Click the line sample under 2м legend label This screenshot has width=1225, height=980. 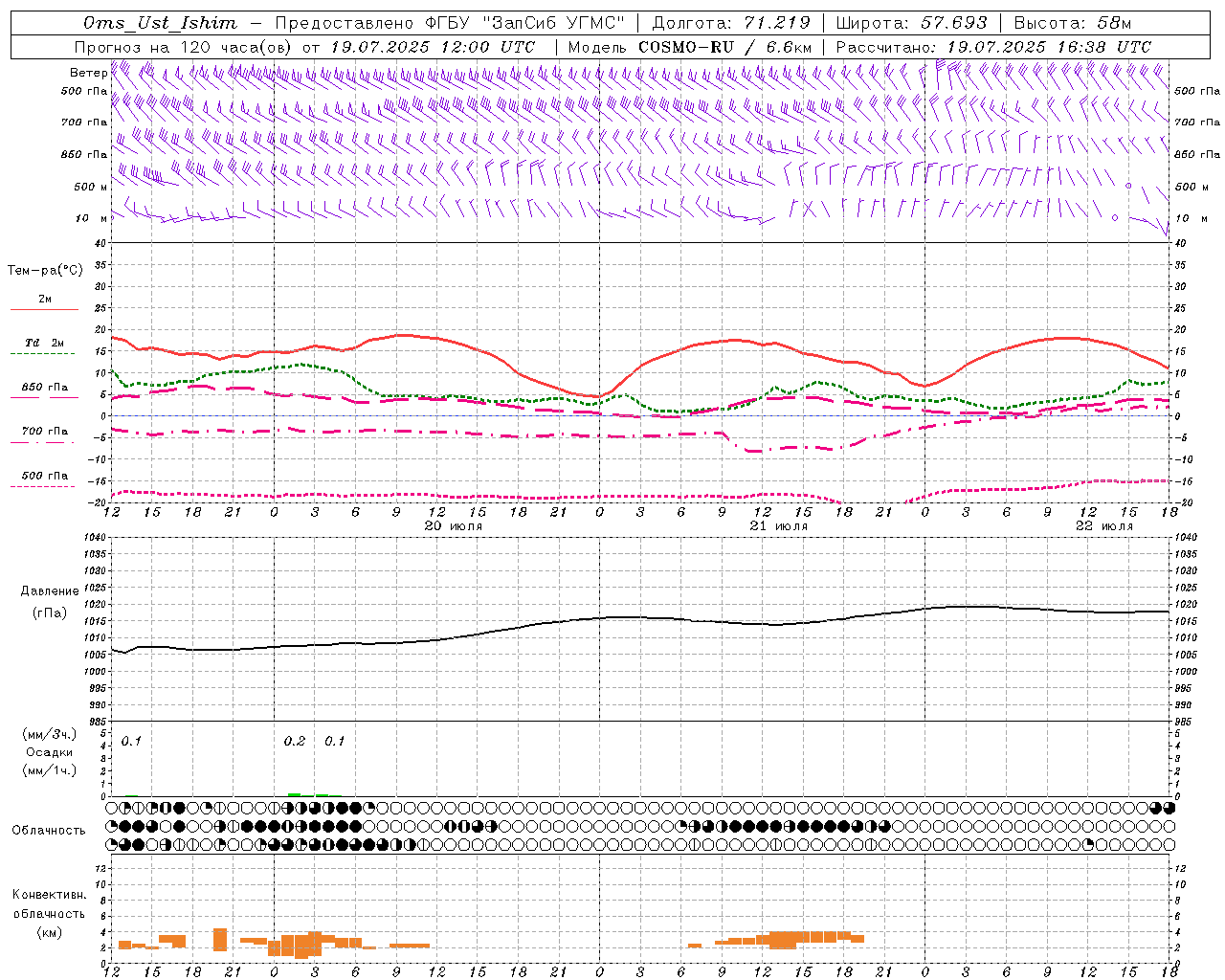44,310
